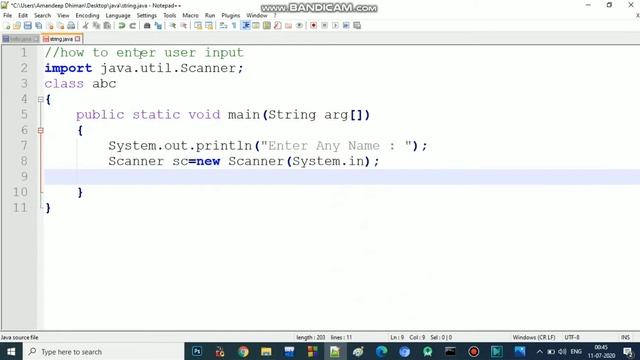Click the Zoom Out toolbar icon
Screen dimensions: 640x360
[x=184, y=26]
